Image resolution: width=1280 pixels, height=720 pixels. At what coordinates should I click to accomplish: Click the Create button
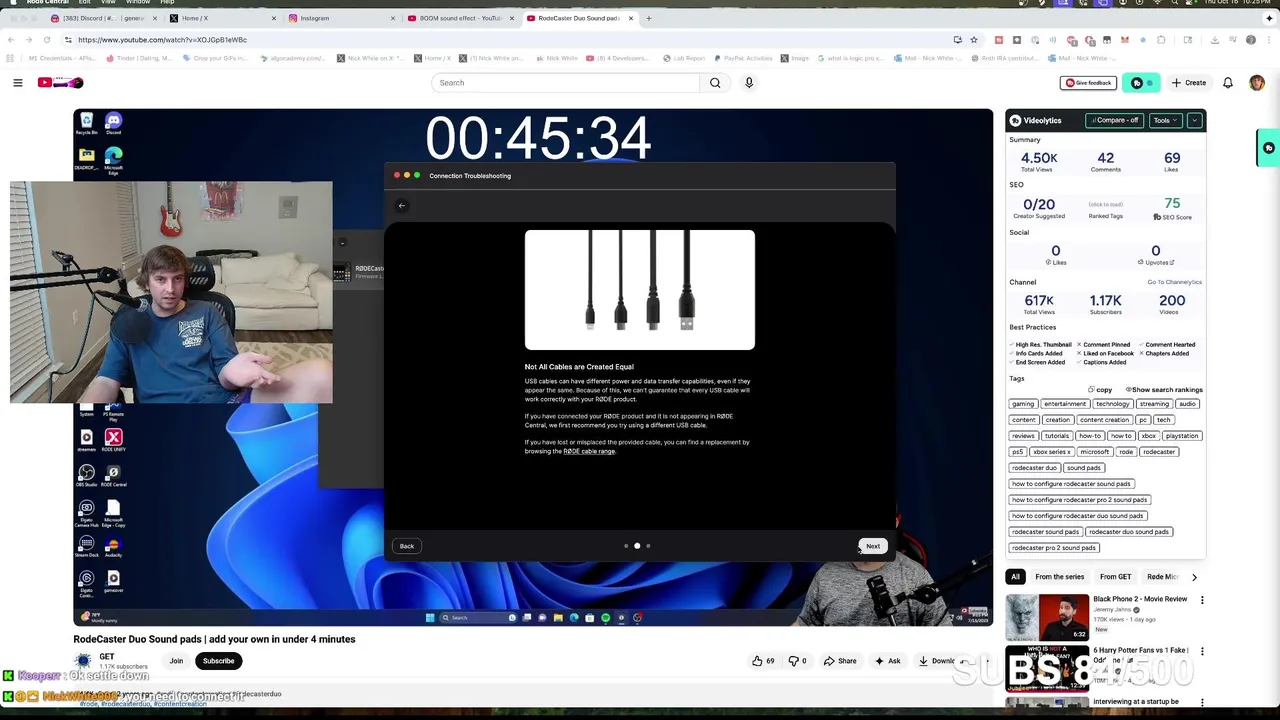pos(1189,82)
